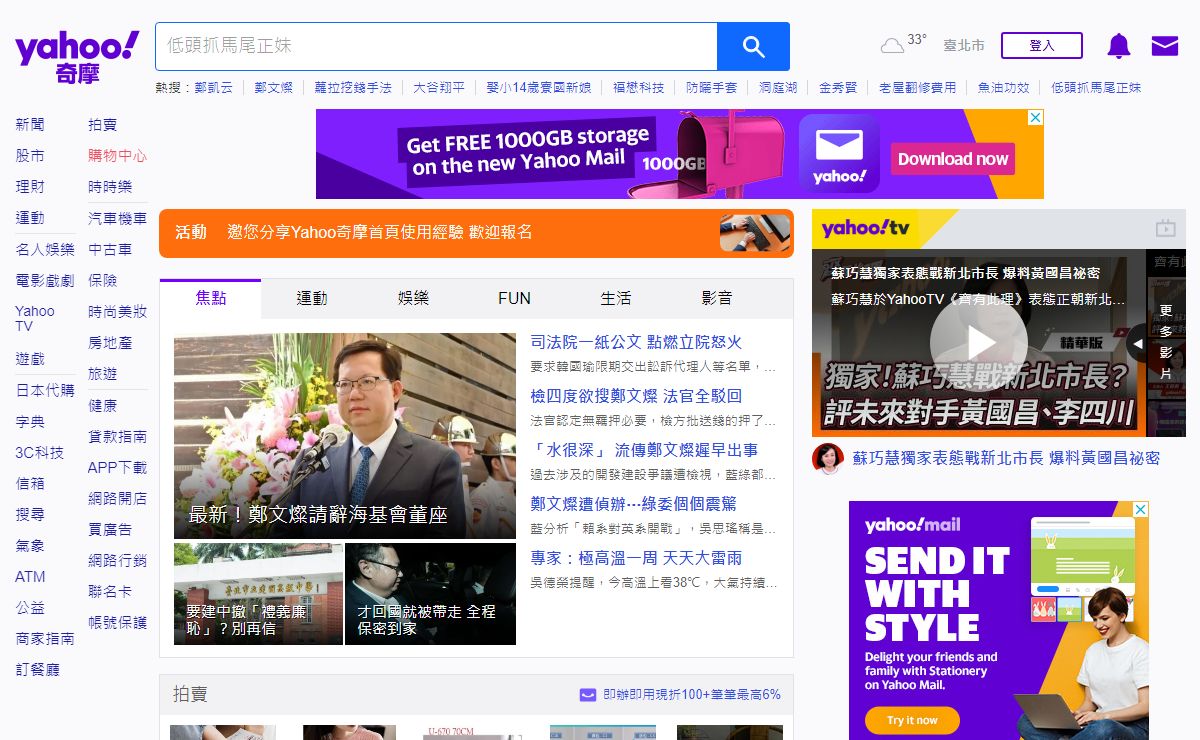Open 購物中心 in the sidebar
The height and width of the screenshot is (740, 1200).
[117, 155]
